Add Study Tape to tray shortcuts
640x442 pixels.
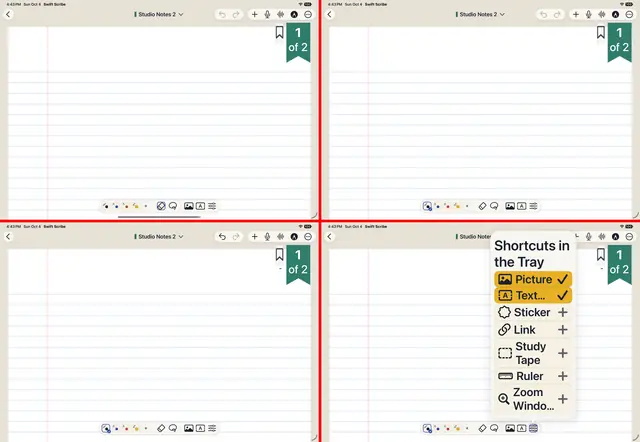tap(533, 353)
